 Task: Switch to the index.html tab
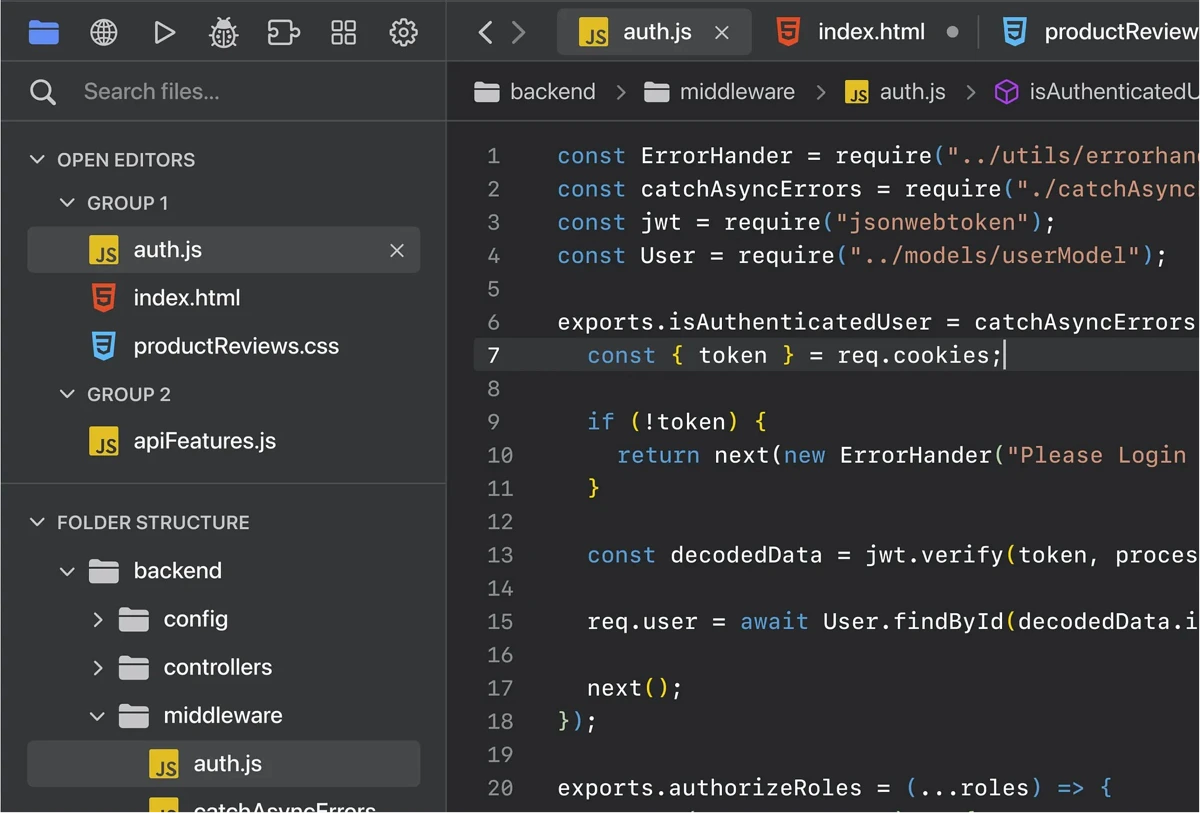(x=870, y=31)
